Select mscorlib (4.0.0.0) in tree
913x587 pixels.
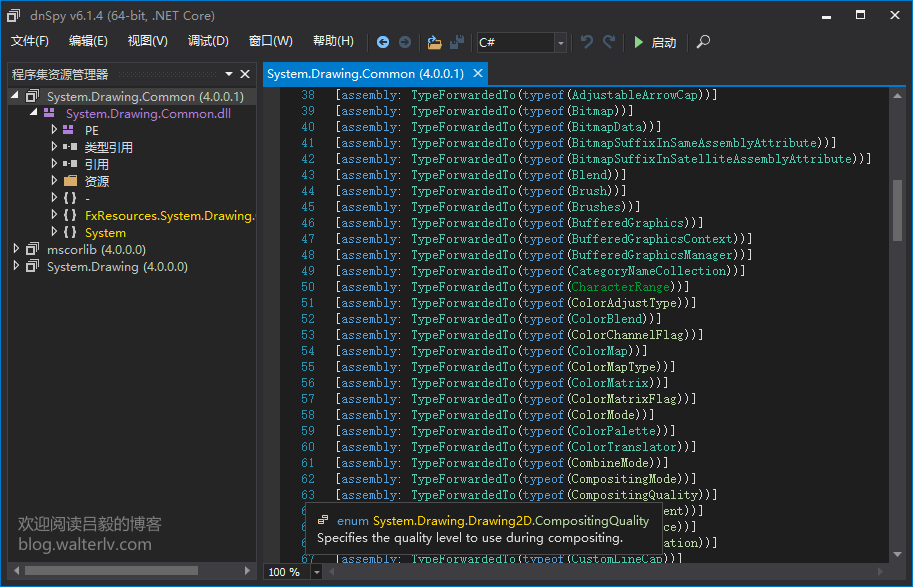coord(96,249)
